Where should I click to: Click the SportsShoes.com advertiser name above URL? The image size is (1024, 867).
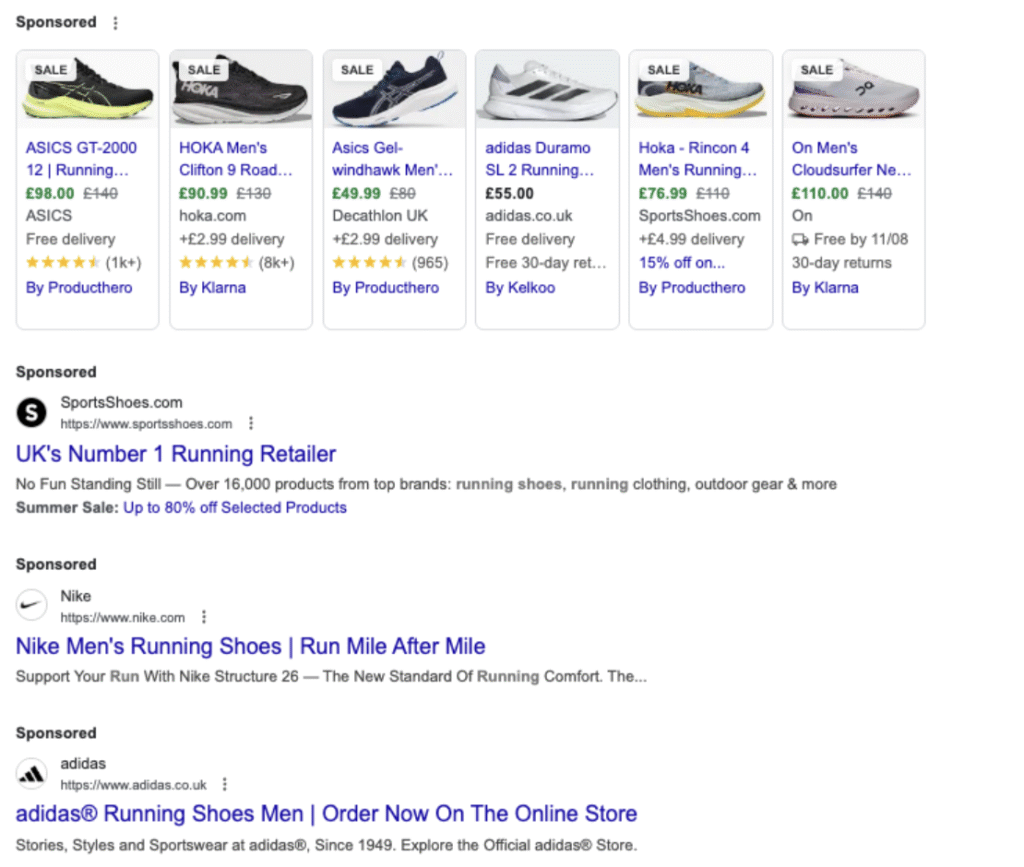(121, 403)
